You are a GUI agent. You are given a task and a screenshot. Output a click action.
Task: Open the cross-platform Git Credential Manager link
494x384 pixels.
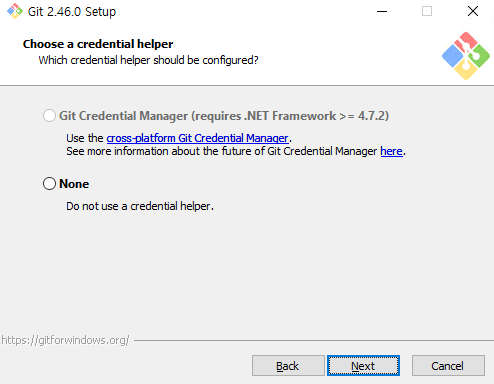point(197,138)
